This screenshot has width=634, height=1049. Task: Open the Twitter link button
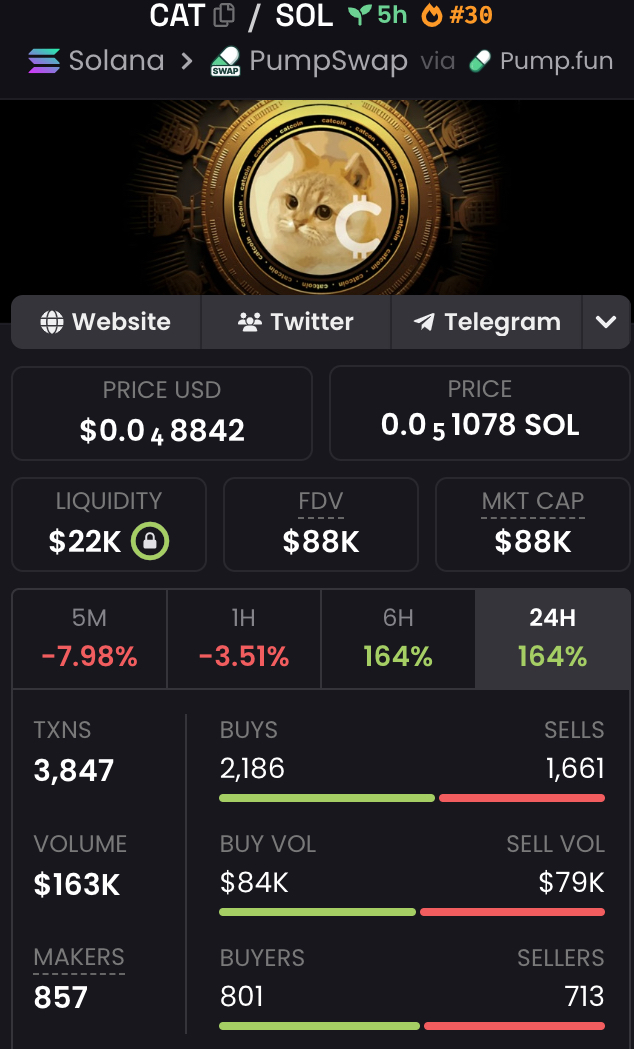click(296, 322)
